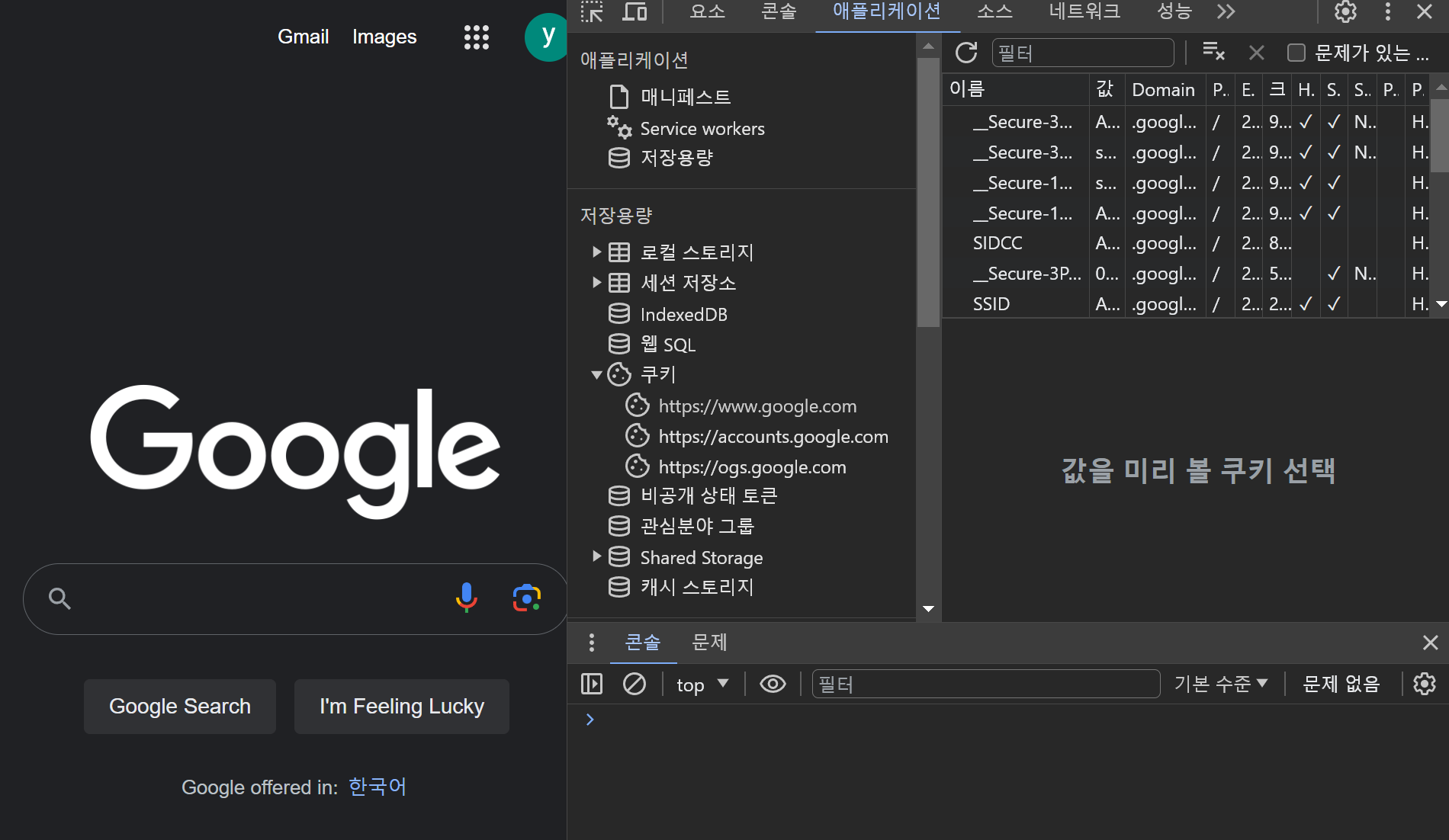Select 콘솔 tab in drawer

[x=643, y=643]
